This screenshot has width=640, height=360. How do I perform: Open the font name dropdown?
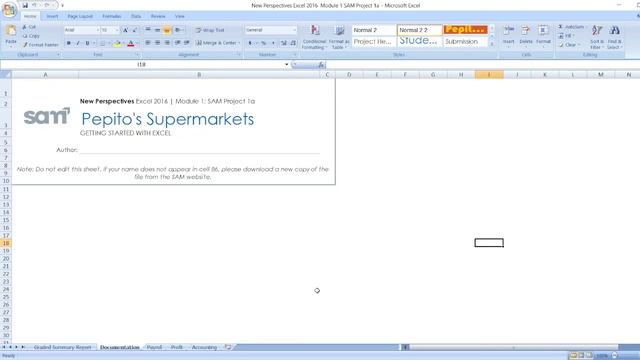[98, 30]
